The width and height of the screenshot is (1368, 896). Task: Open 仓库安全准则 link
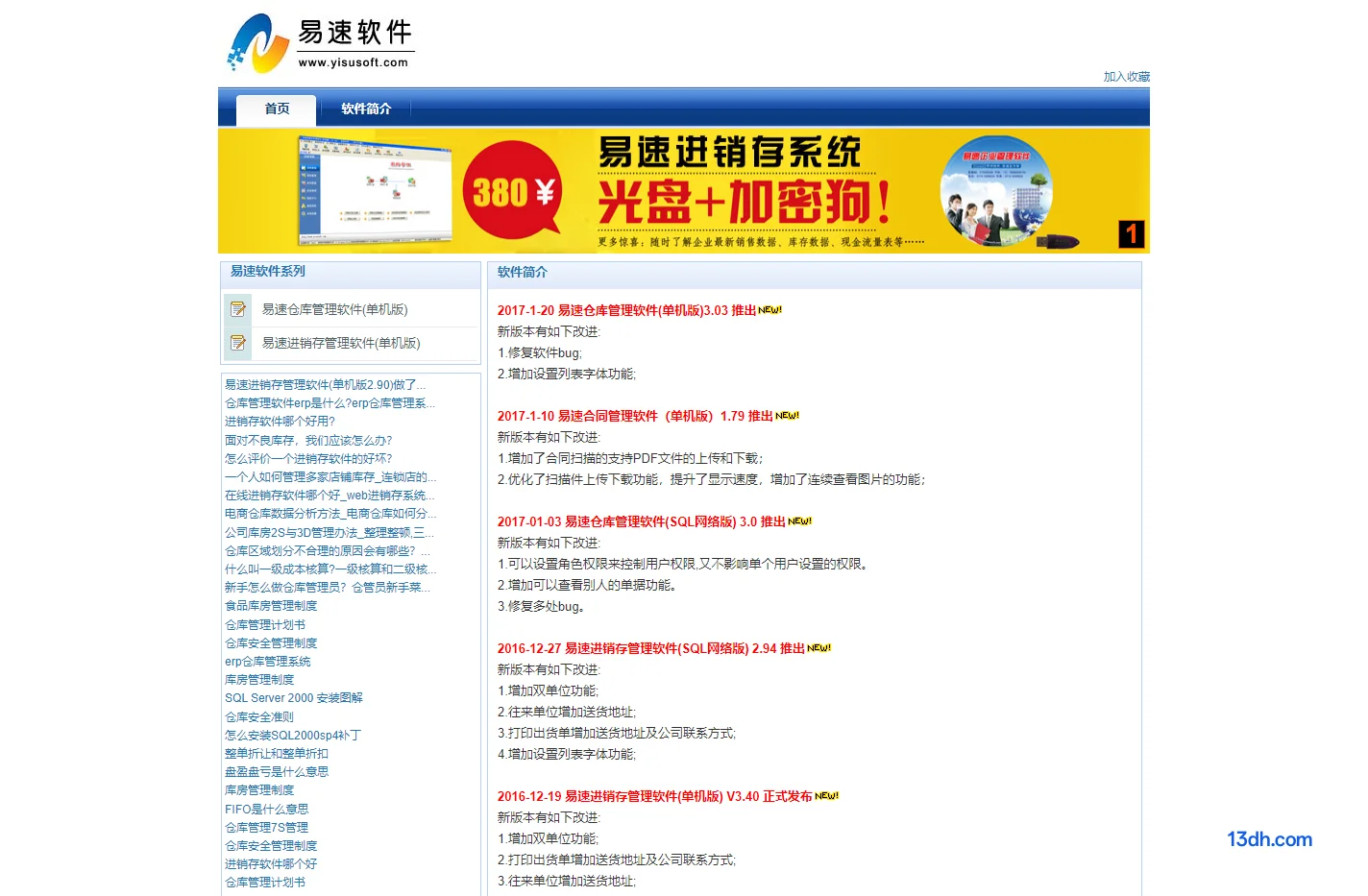[x=259, y=717]
